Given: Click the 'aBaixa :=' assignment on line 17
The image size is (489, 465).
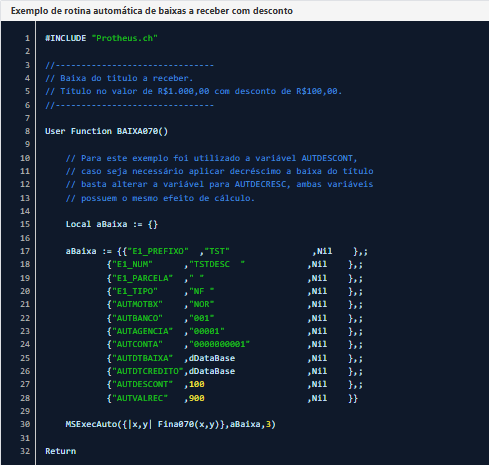Looking at the screenshot, I should point(89,251).
